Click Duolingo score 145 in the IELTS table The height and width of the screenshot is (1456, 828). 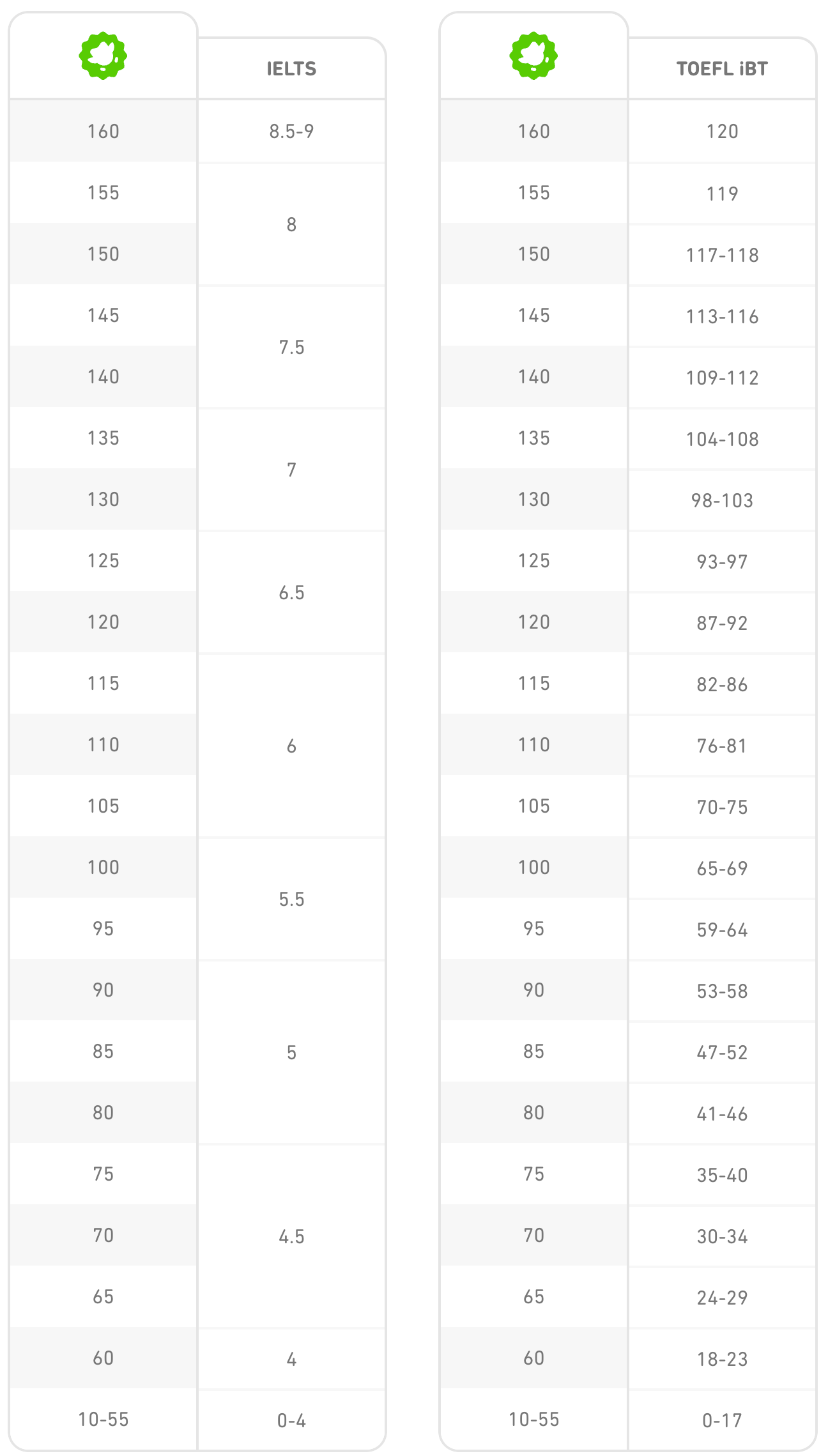[103, 316]
